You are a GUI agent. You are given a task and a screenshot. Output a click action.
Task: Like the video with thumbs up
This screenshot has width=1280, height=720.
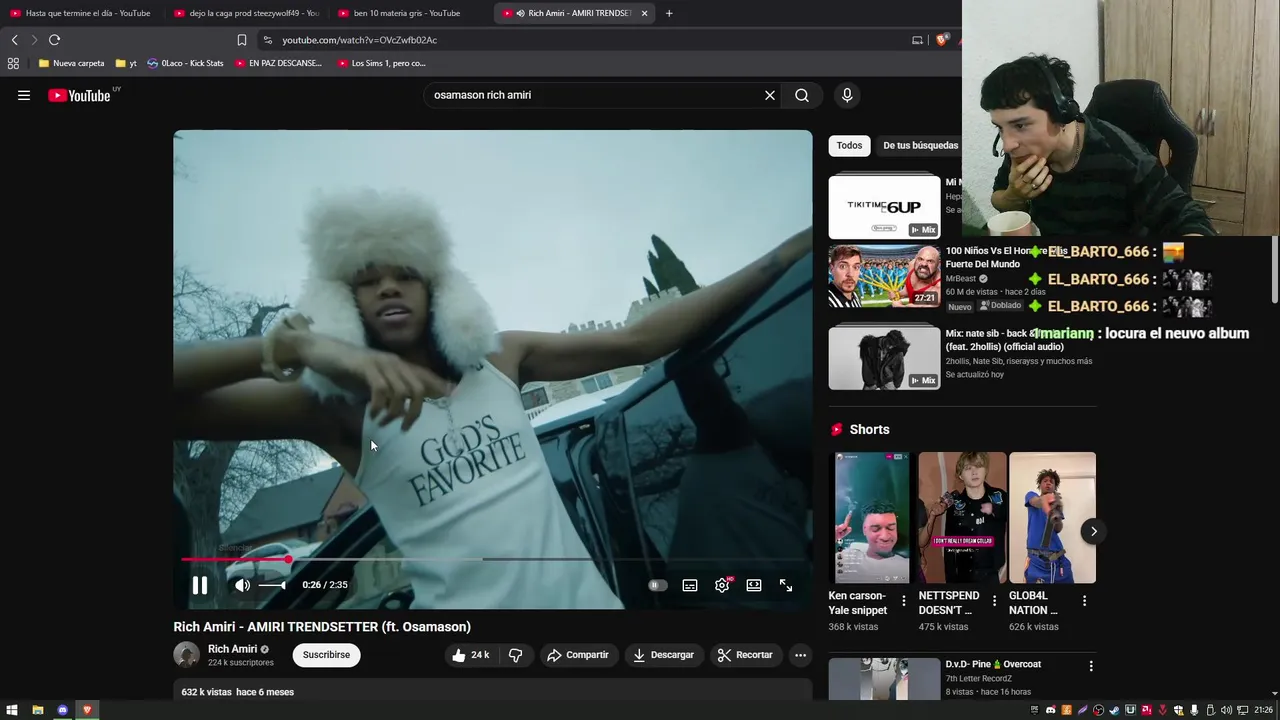pyautogui.click(x=470, y=655)
